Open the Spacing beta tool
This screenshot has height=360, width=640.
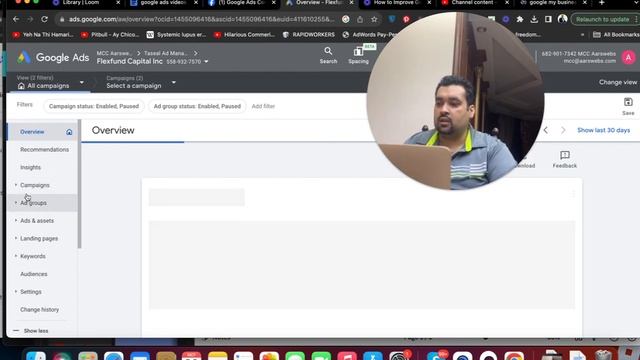[358, 55]
